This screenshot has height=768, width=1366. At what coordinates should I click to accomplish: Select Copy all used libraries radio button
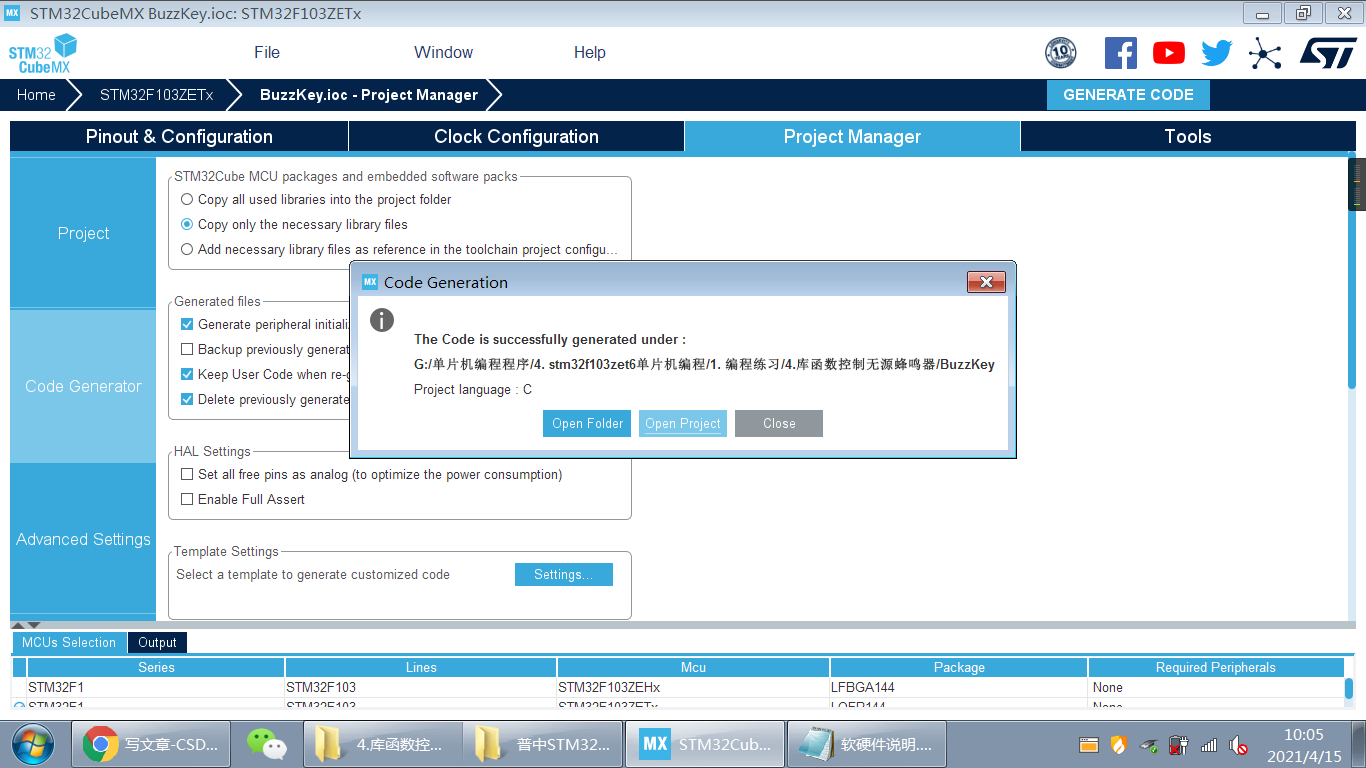tap(187, 199)
